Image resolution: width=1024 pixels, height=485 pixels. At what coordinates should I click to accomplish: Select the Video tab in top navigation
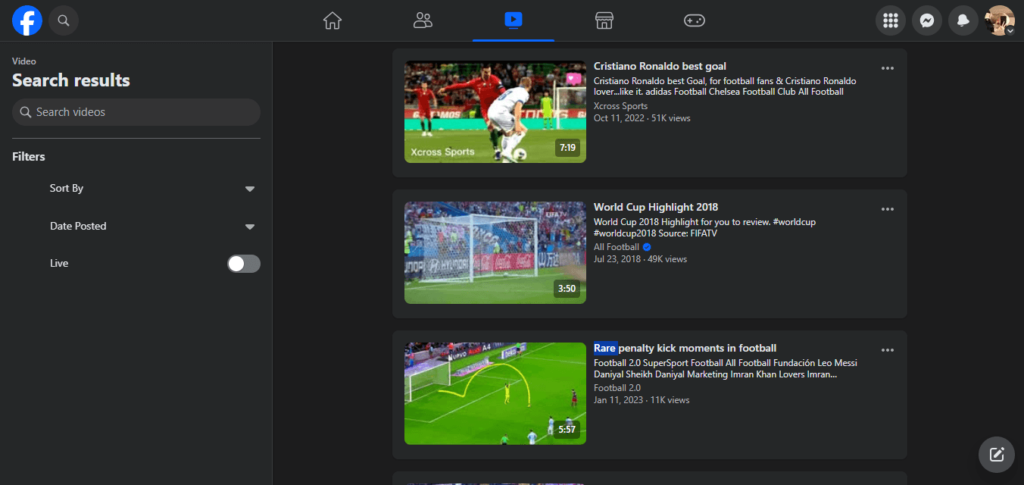pyautogui.click(x=513, y=20)
